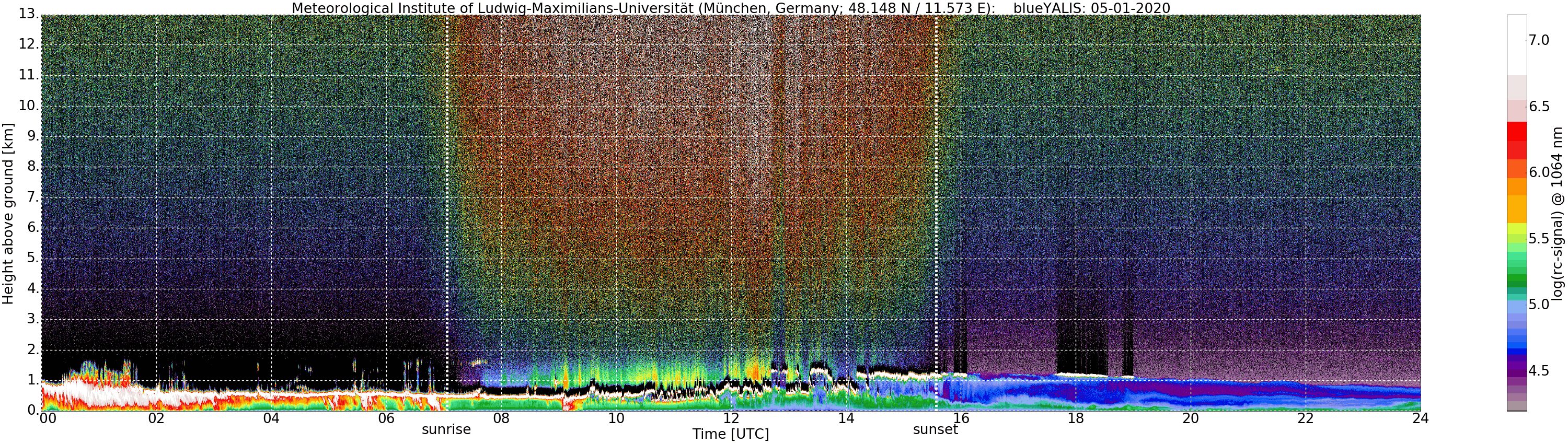Viewport: 1568px width, 444px height.
Task: Click the height axis tick label 6.
Action: tap(33, 227)
